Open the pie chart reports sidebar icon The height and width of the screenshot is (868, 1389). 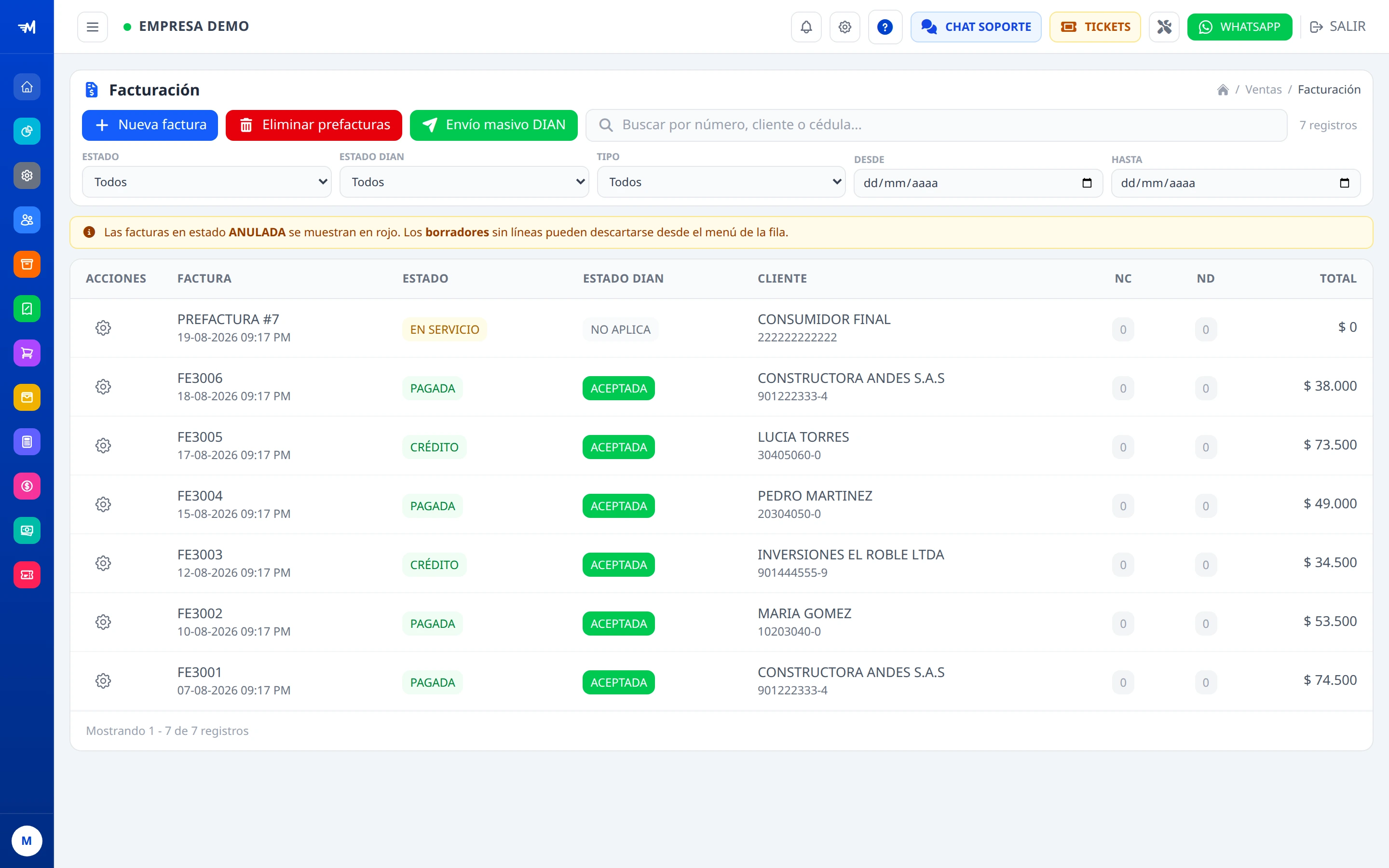pyautogui.click(x=27, y=132)
